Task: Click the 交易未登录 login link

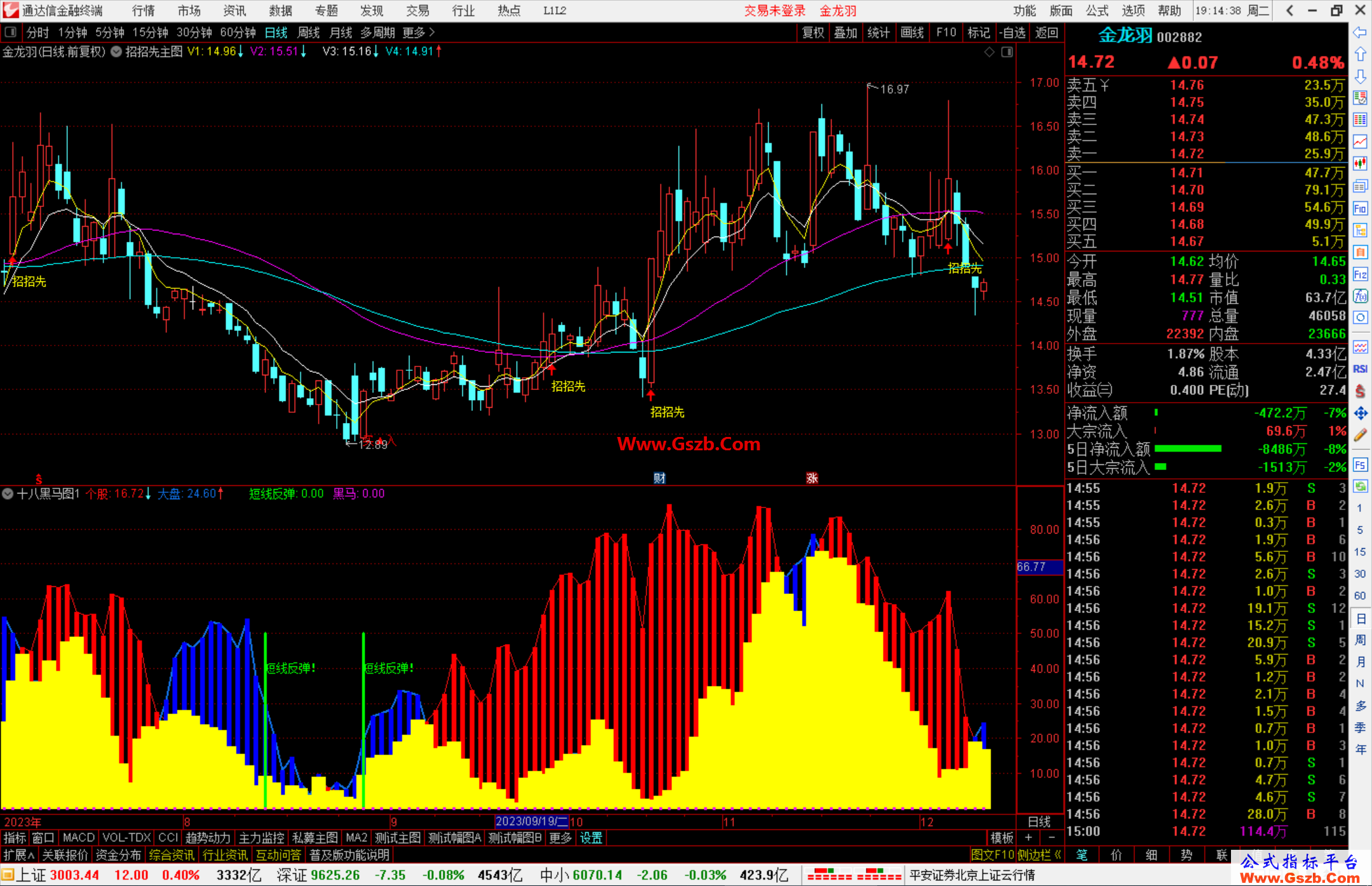Action: (775, 11)
